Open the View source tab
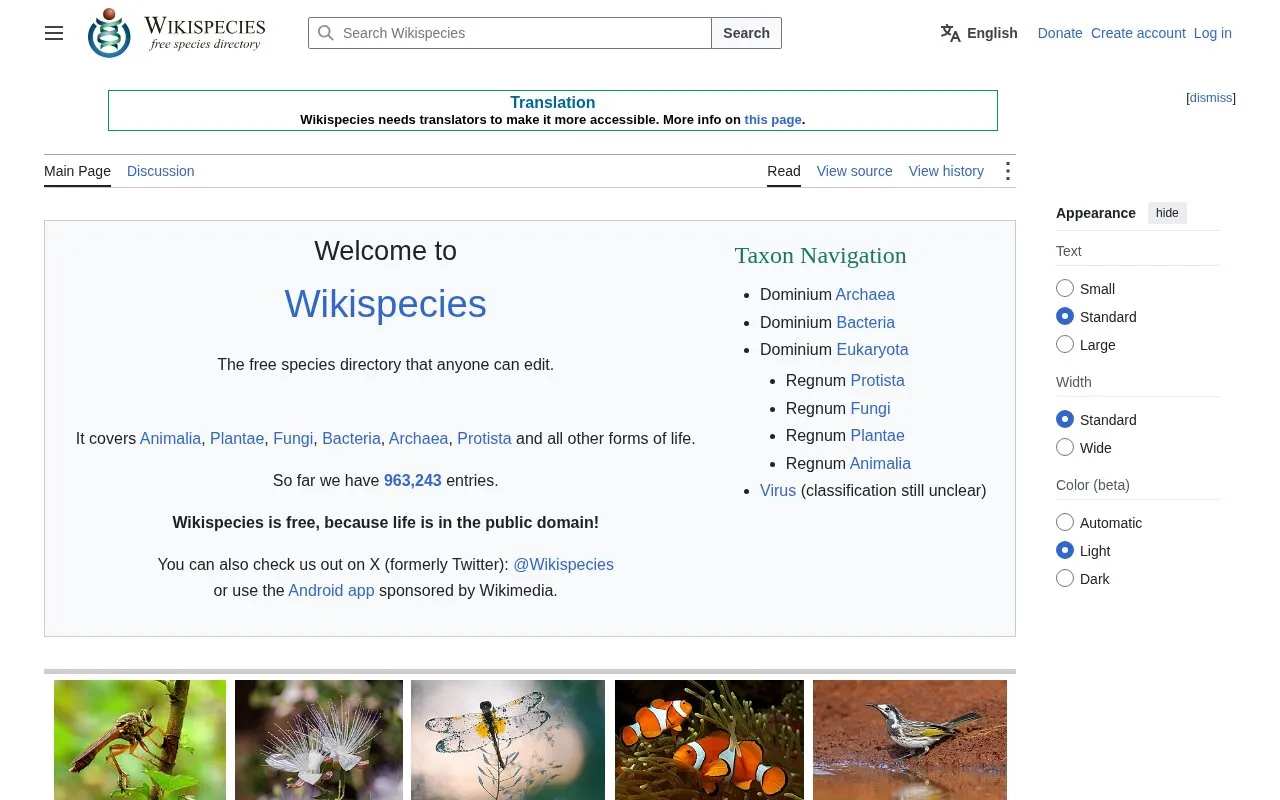Image resolution: width=1280 pixels, height=800 pixels. pyautogui.click(x=855, y=171)
